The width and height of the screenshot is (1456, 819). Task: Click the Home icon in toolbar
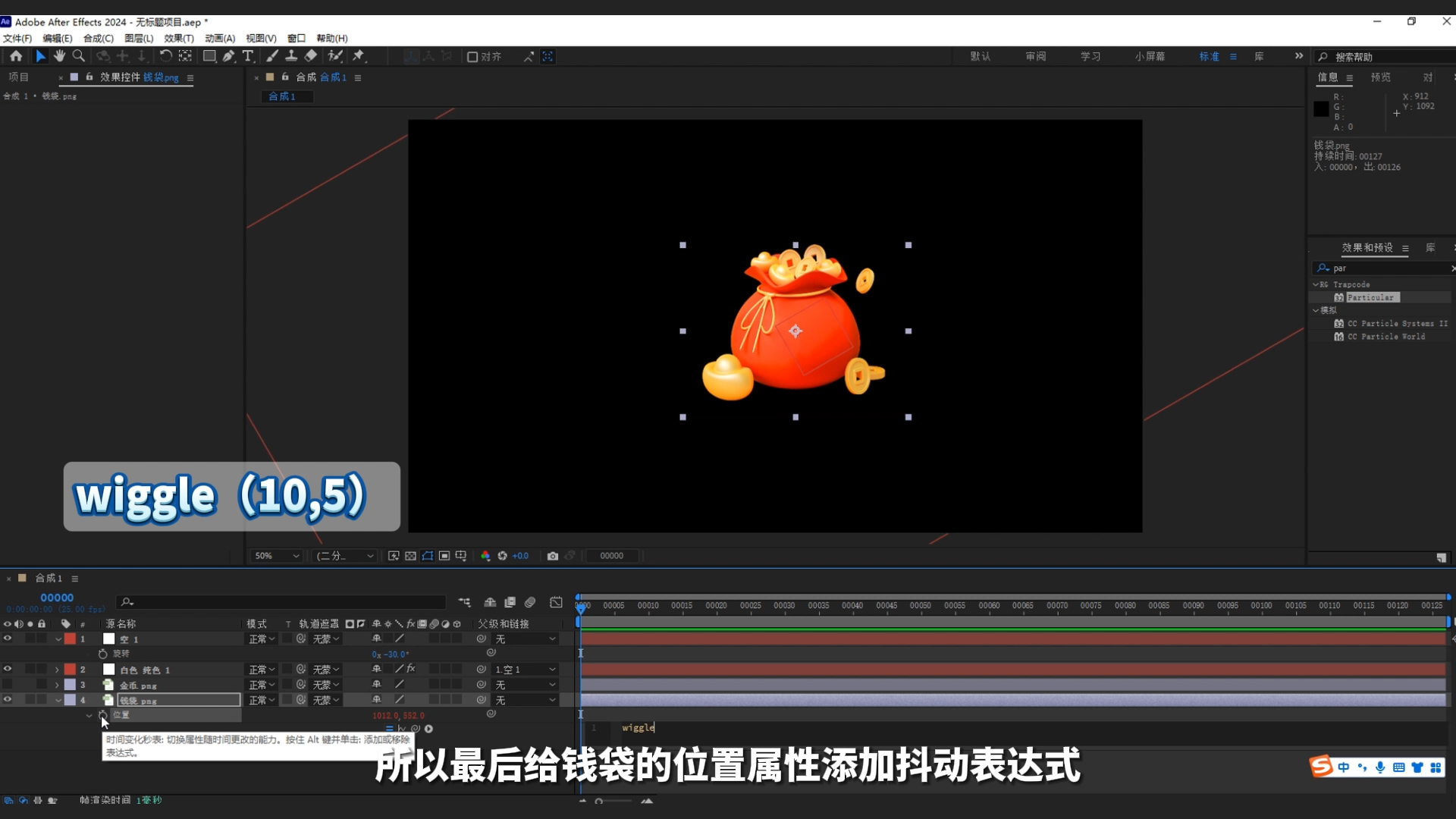[16, 56]
